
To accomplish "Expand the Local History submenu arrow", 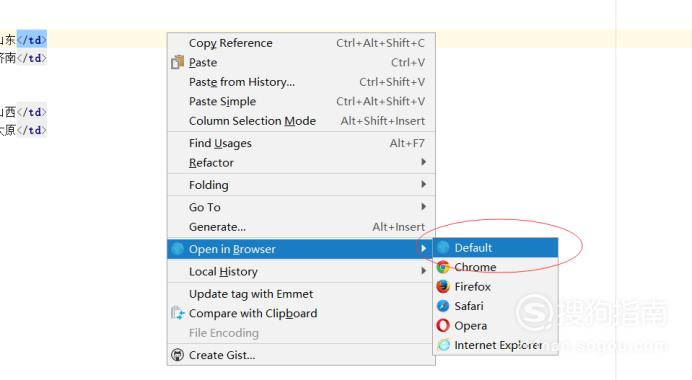I will [x=424, y=271].
